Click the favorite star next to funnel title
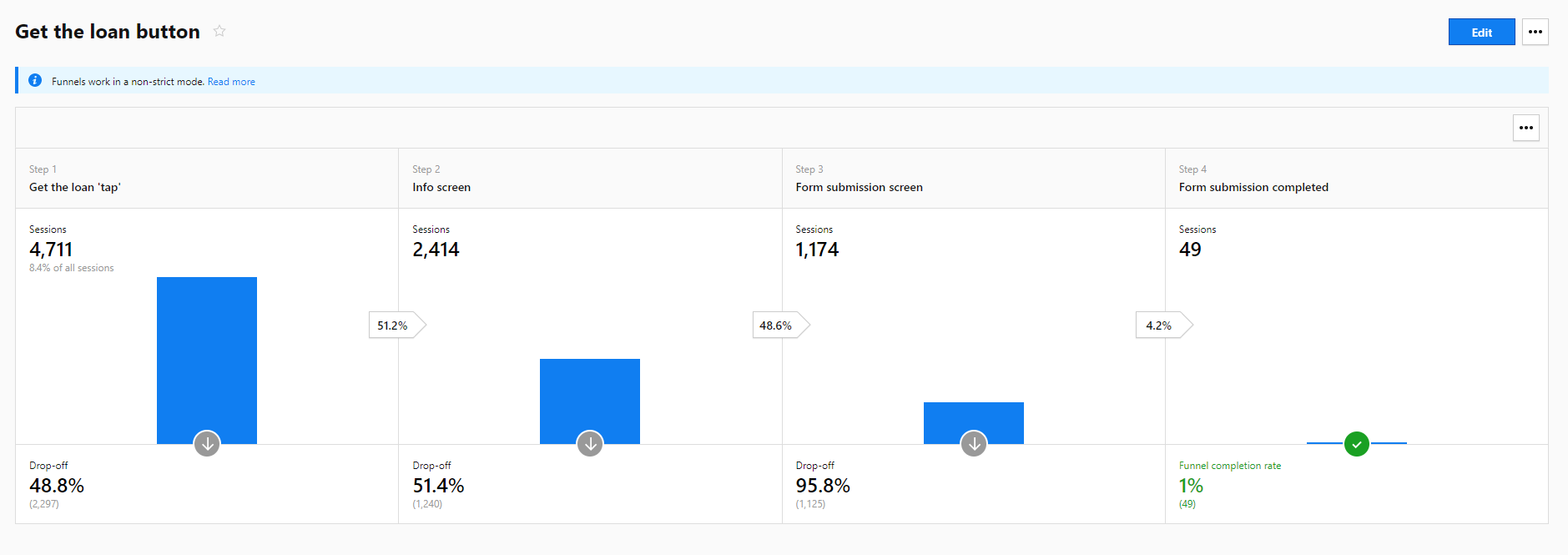Viewport: 1568px width, 555px height. click(219, 31)
